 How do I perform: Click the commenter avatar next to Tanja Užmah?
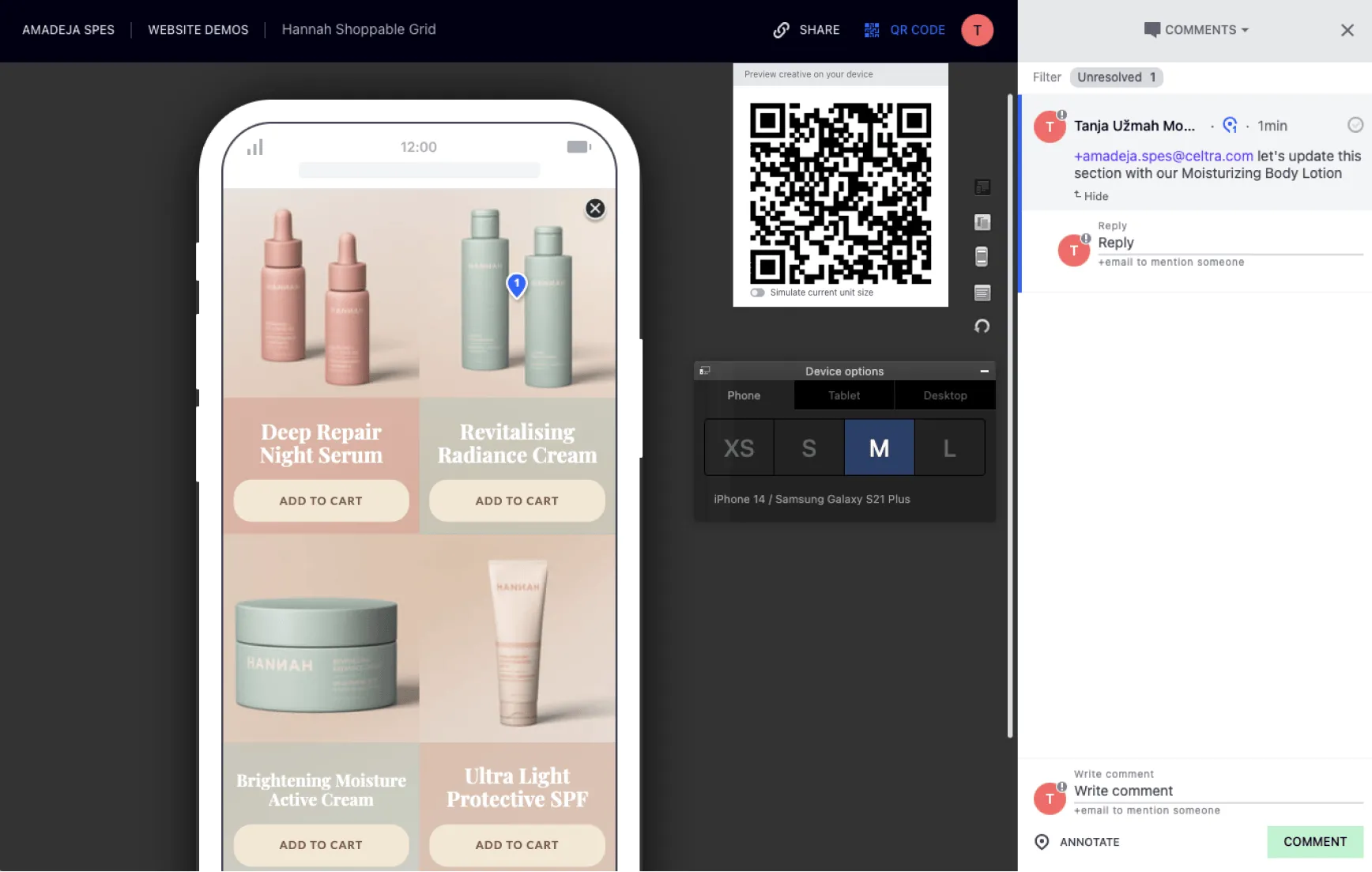1050,126
